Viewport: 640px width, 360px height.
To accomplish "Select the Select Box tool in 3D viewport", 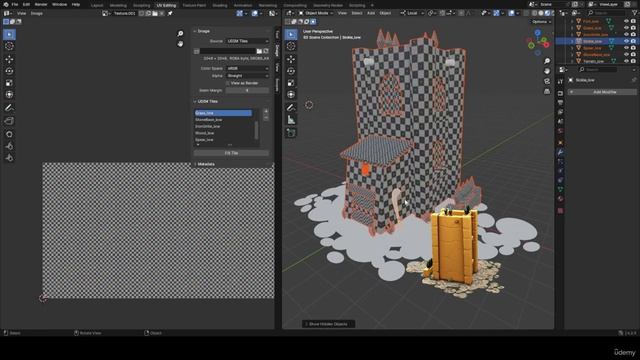I will tap(291, 34).
